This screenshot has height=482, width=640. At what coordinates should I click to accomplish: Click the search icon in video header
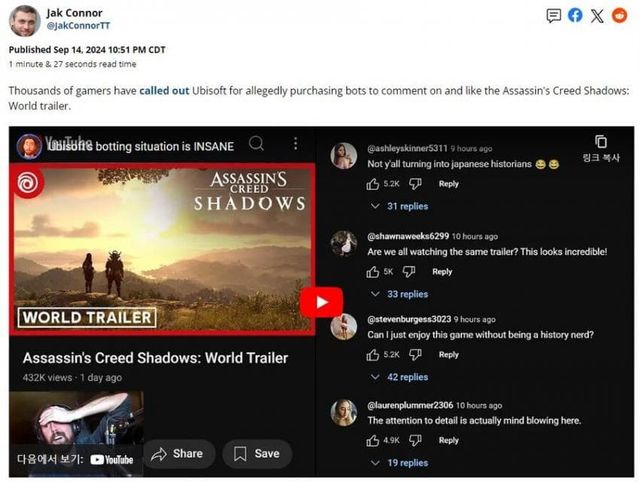pyautogui.click(x=257, y=144)
